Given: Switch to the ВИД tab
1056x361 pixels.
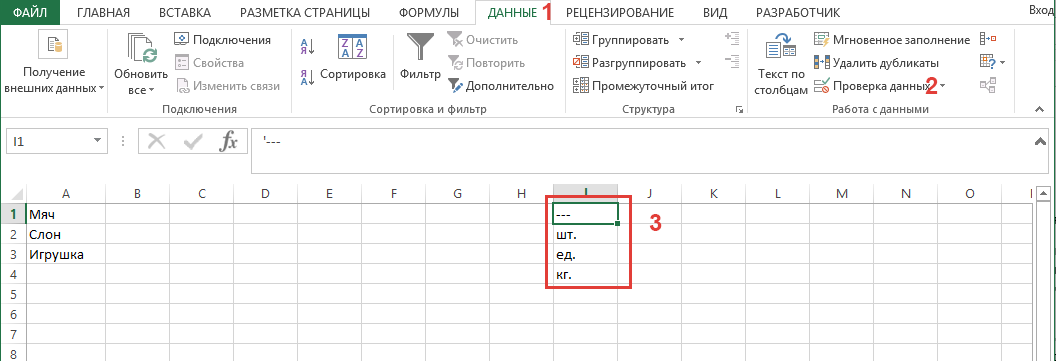Looking at the screenshot, I should [x=715, y=12].
